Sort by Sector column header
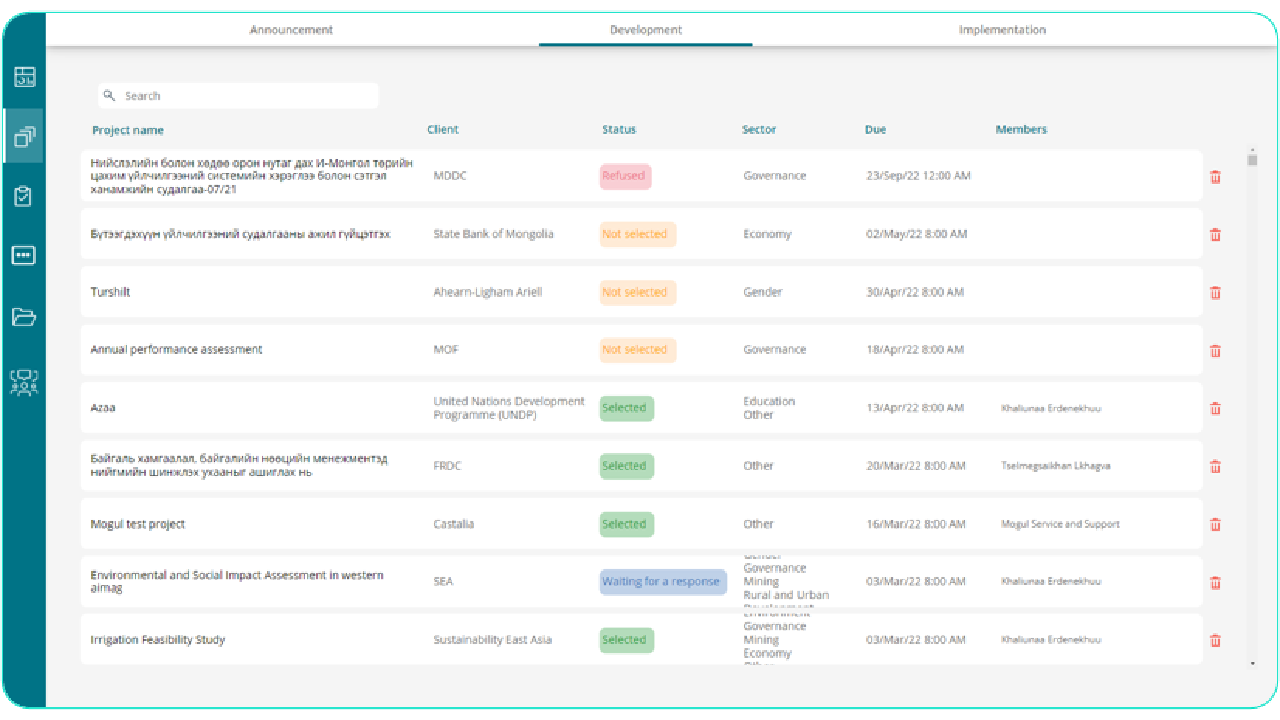The image size is (1280, 720). click(x=759, y=130)
